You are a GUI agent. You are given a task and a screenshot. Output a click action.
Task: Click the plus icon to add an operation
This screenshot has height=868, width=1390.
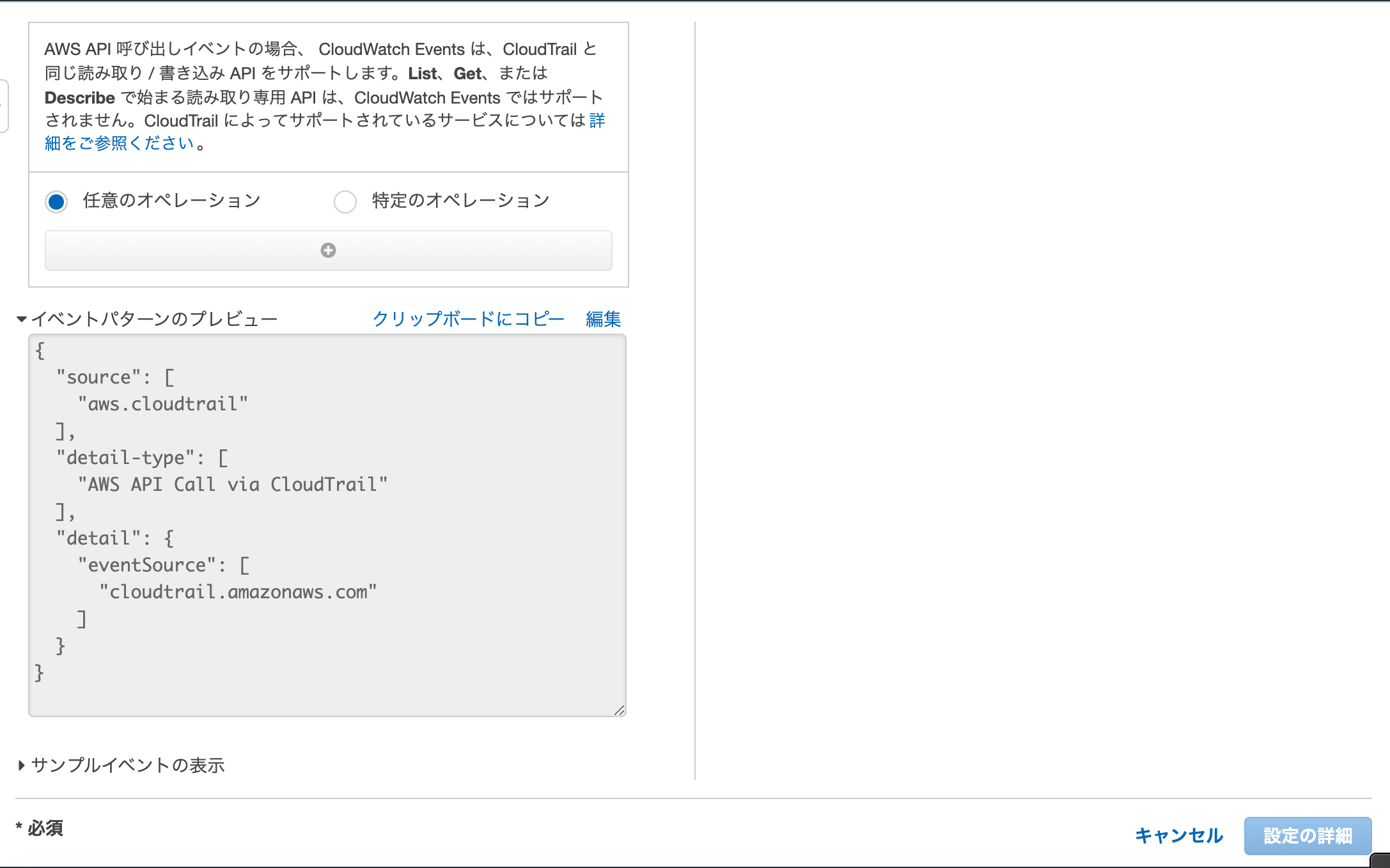point(328,251)
